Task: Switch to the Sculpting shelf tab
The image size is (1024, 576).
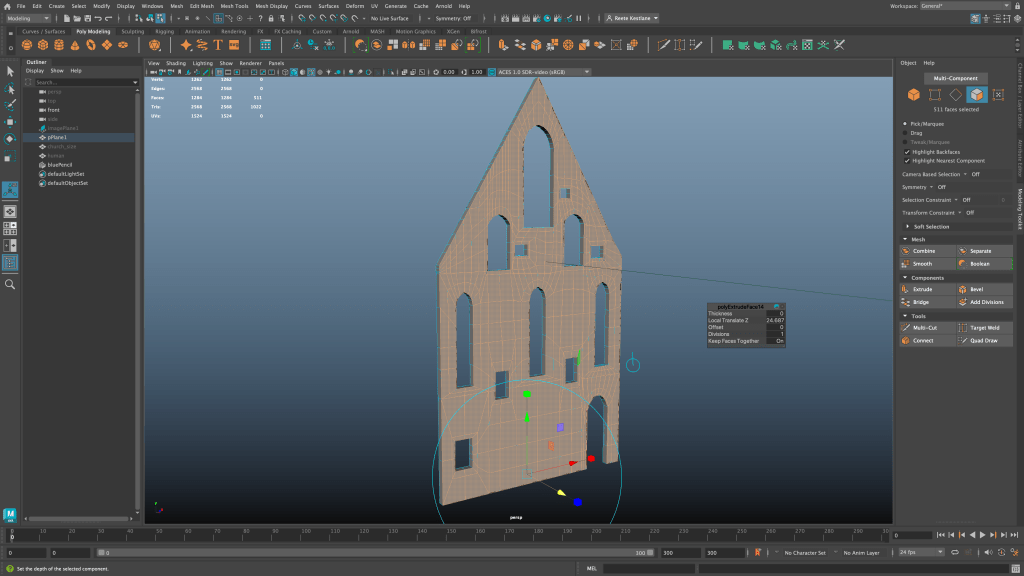Action: (132, 31)
